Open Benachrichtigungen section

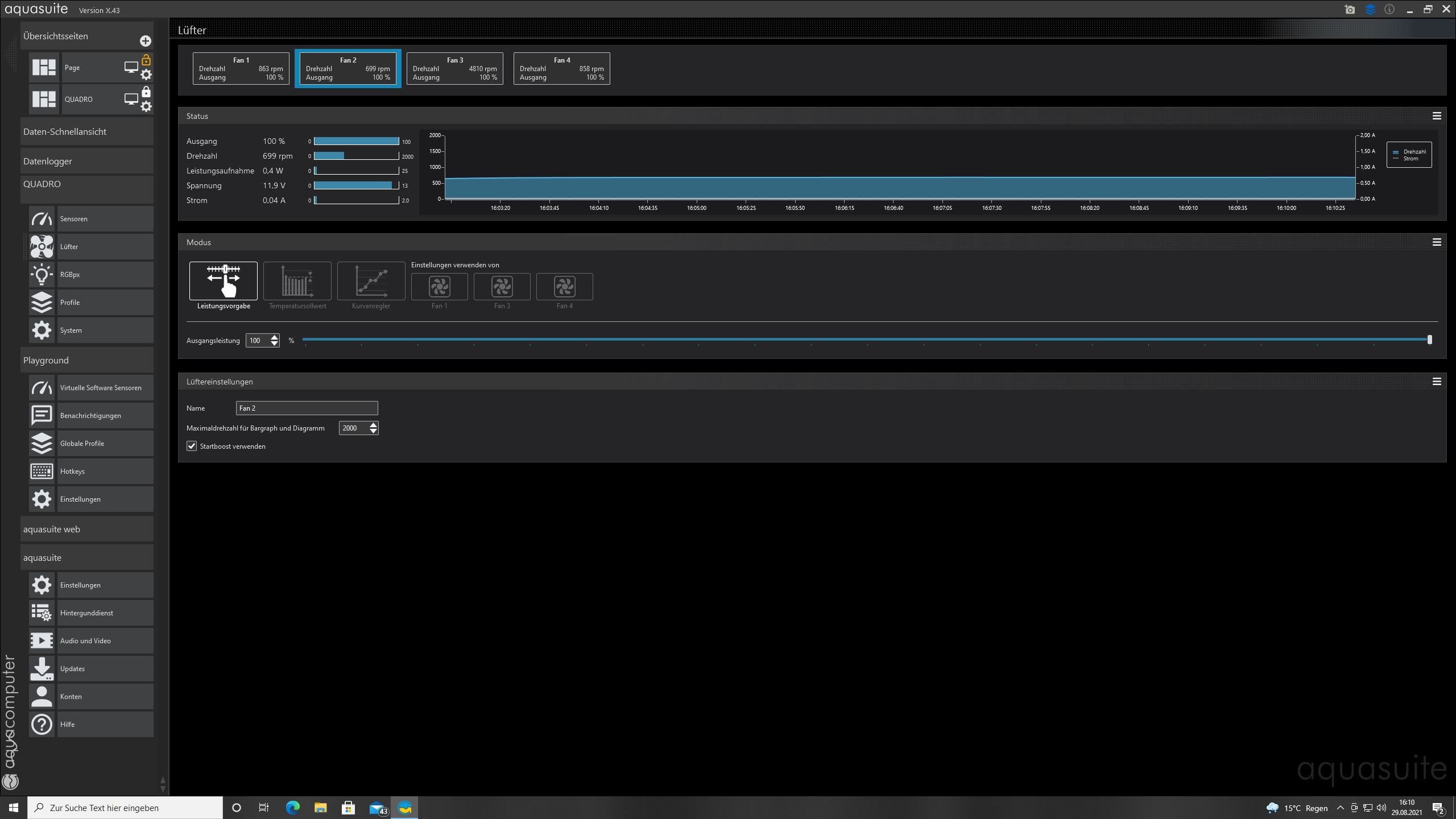tap(91, 416)
